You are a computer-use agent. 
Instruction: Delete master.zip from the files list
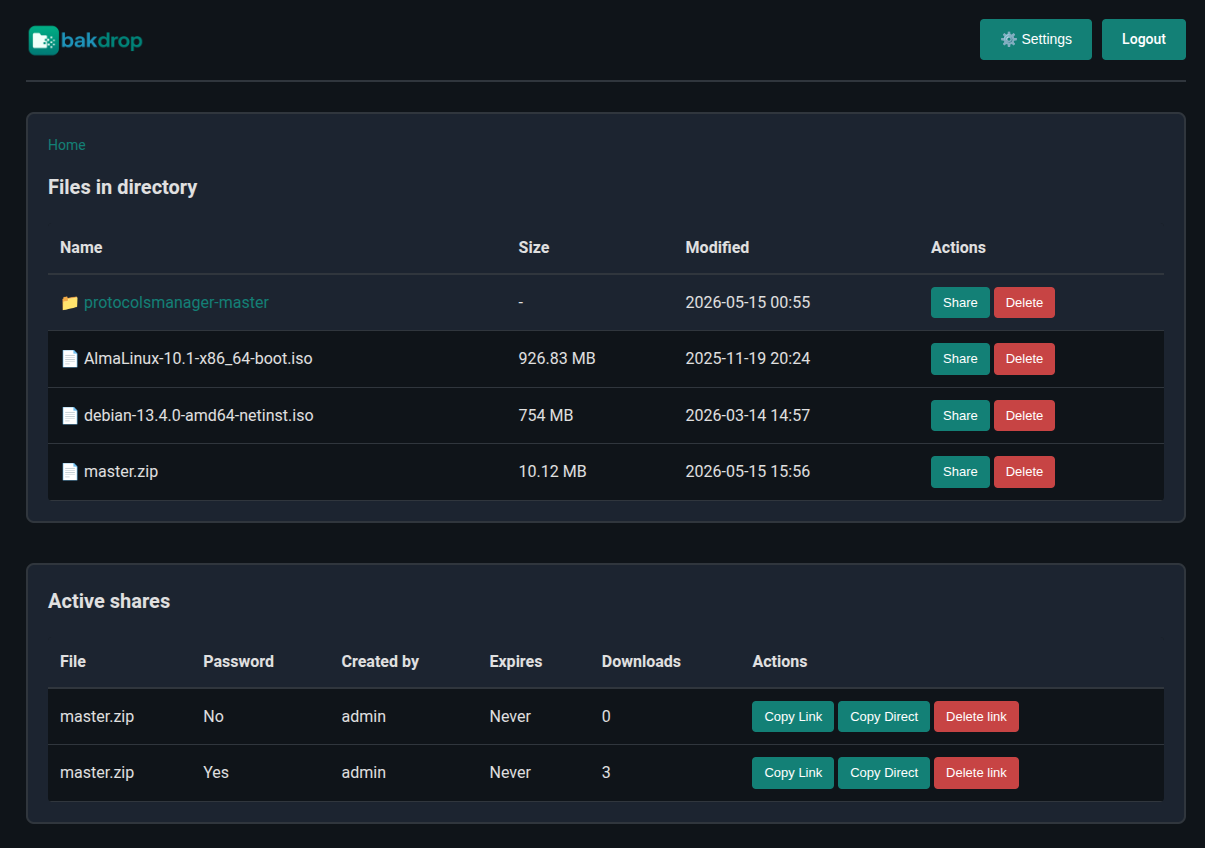[x=1024, y=471]
